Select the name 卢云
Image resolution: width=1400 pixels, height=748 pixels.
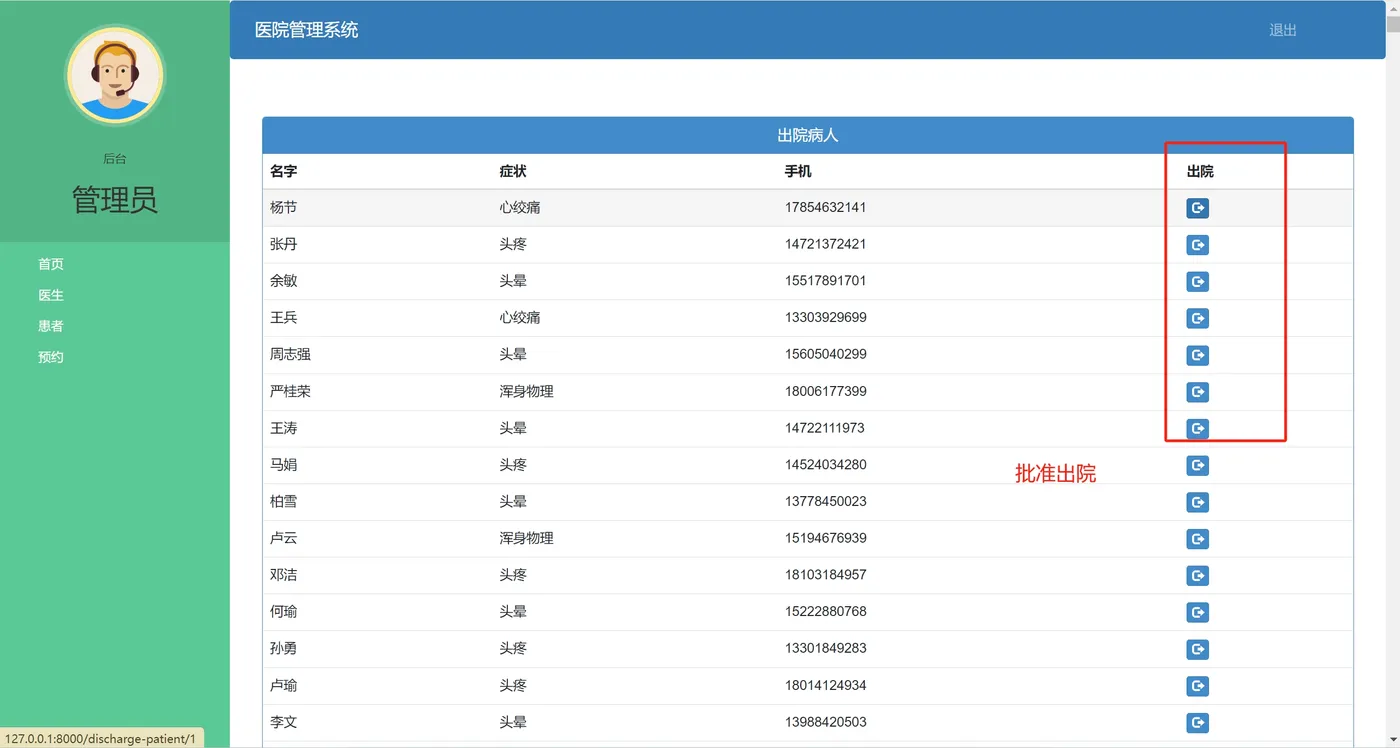tap(284, 539)
